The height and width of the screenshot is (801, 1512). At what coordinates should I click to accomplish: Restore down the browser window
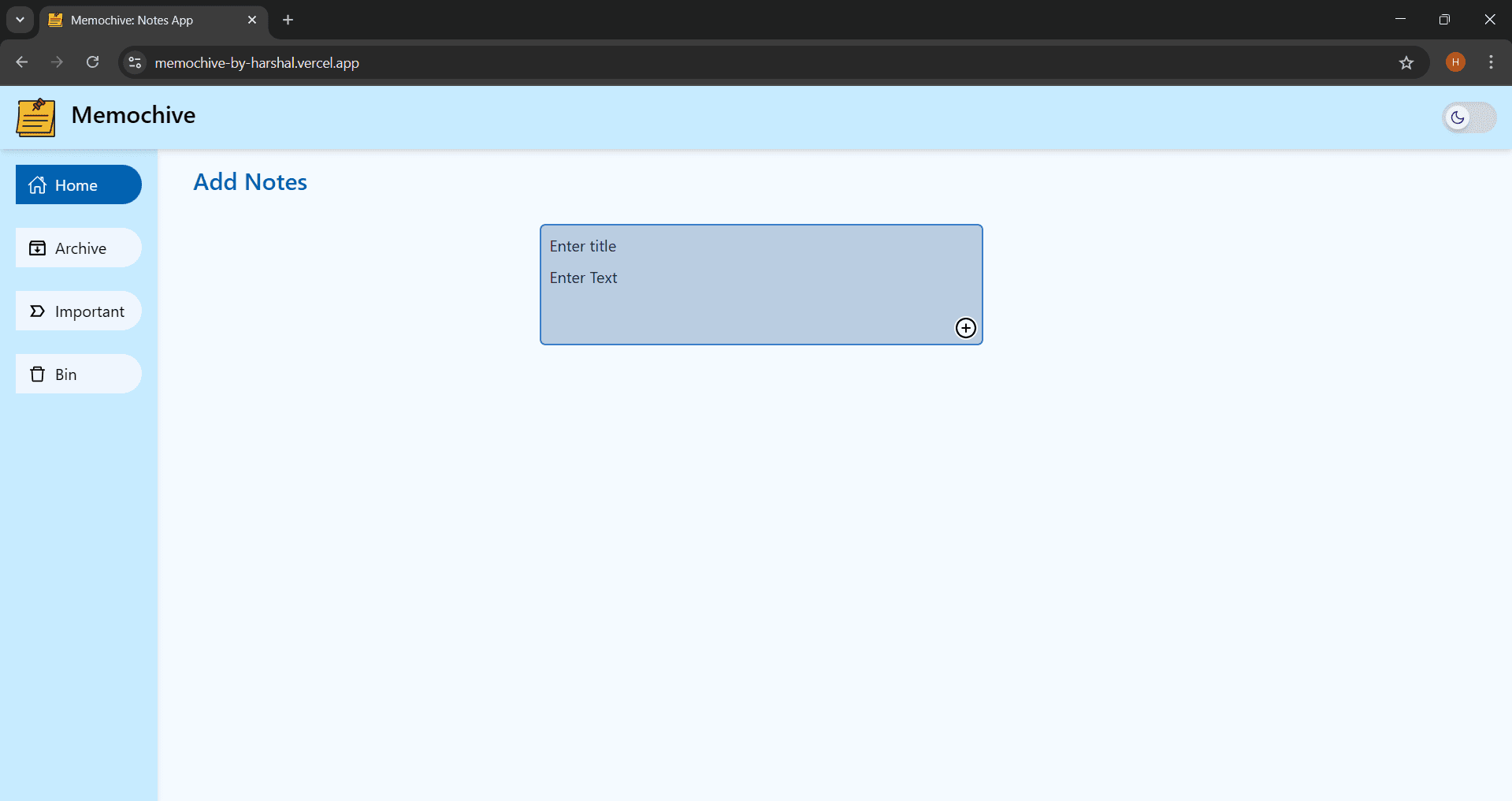1444,19
